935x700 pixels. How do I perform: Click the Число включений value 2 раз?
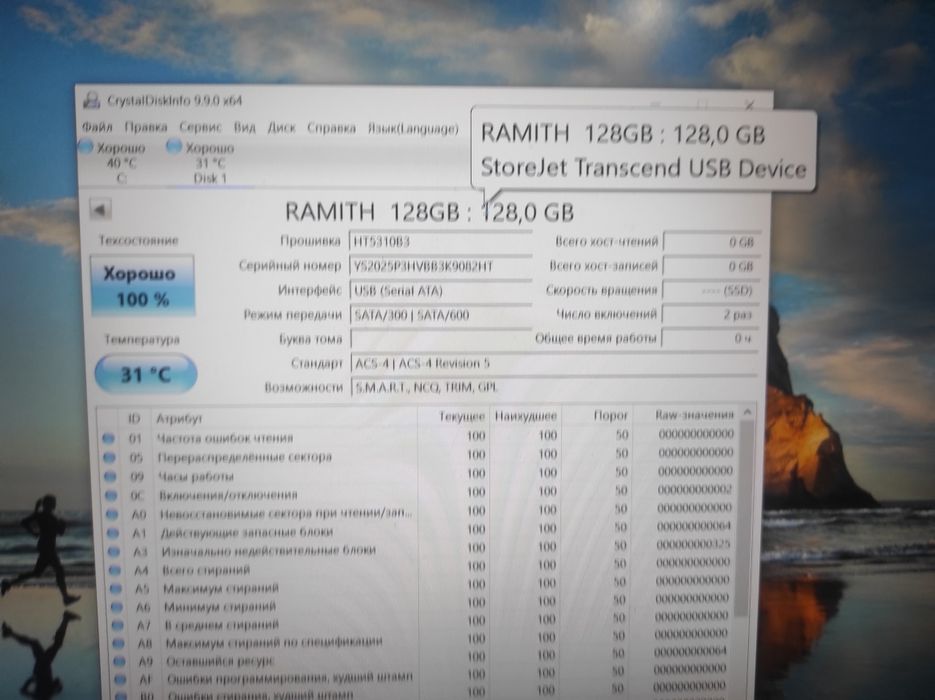(710, 314)
